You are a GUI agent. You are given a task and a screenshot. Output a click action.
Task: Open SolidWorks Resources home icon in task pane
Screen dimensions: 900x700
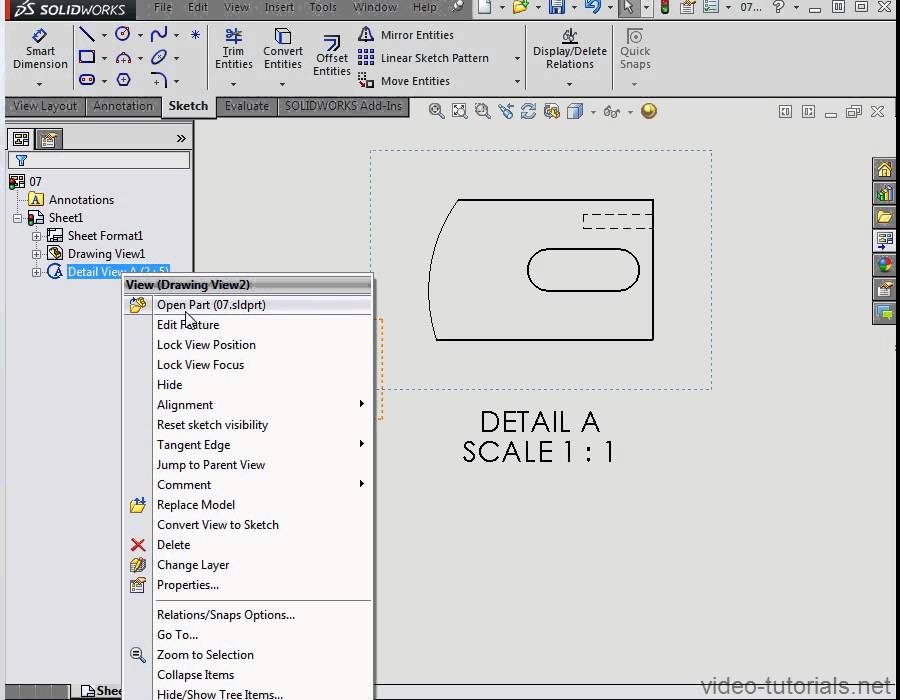click(884, 169)
